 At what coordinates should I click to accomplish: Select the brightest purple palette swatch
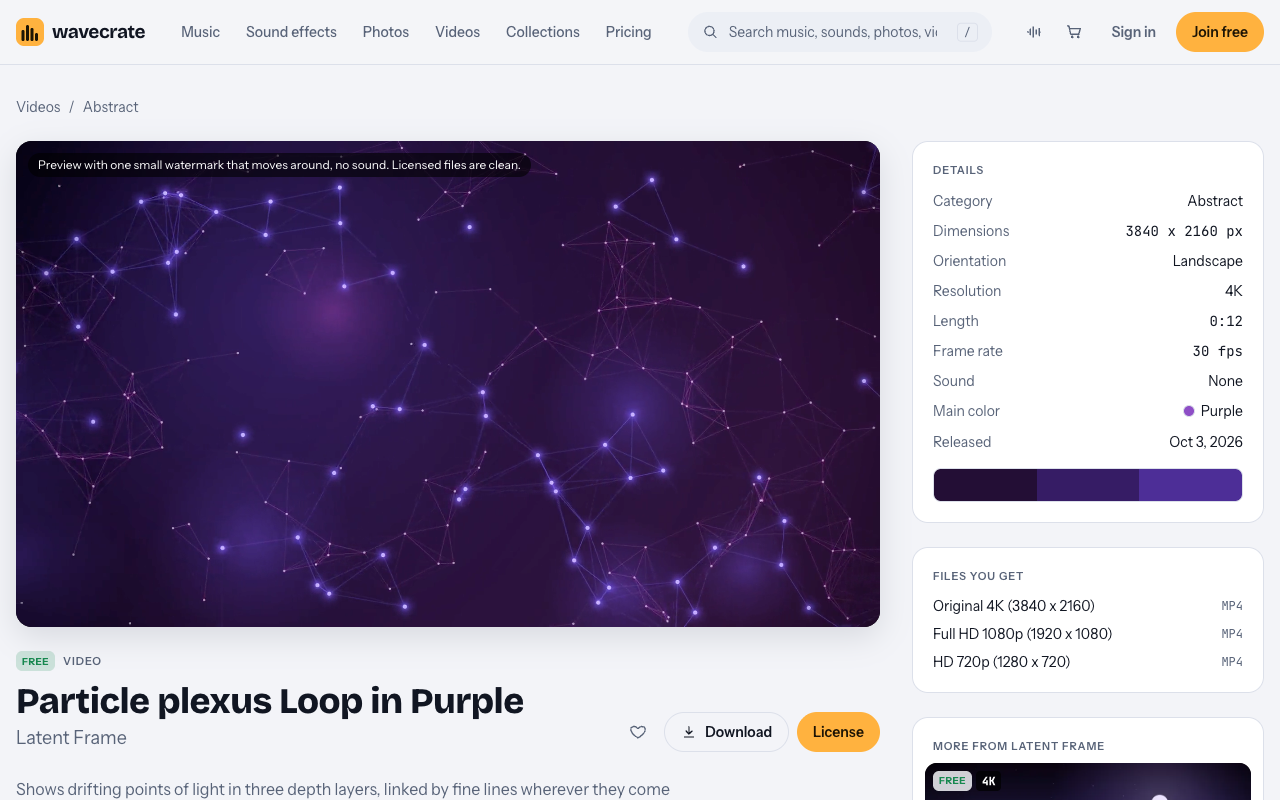coord(1190,485)
